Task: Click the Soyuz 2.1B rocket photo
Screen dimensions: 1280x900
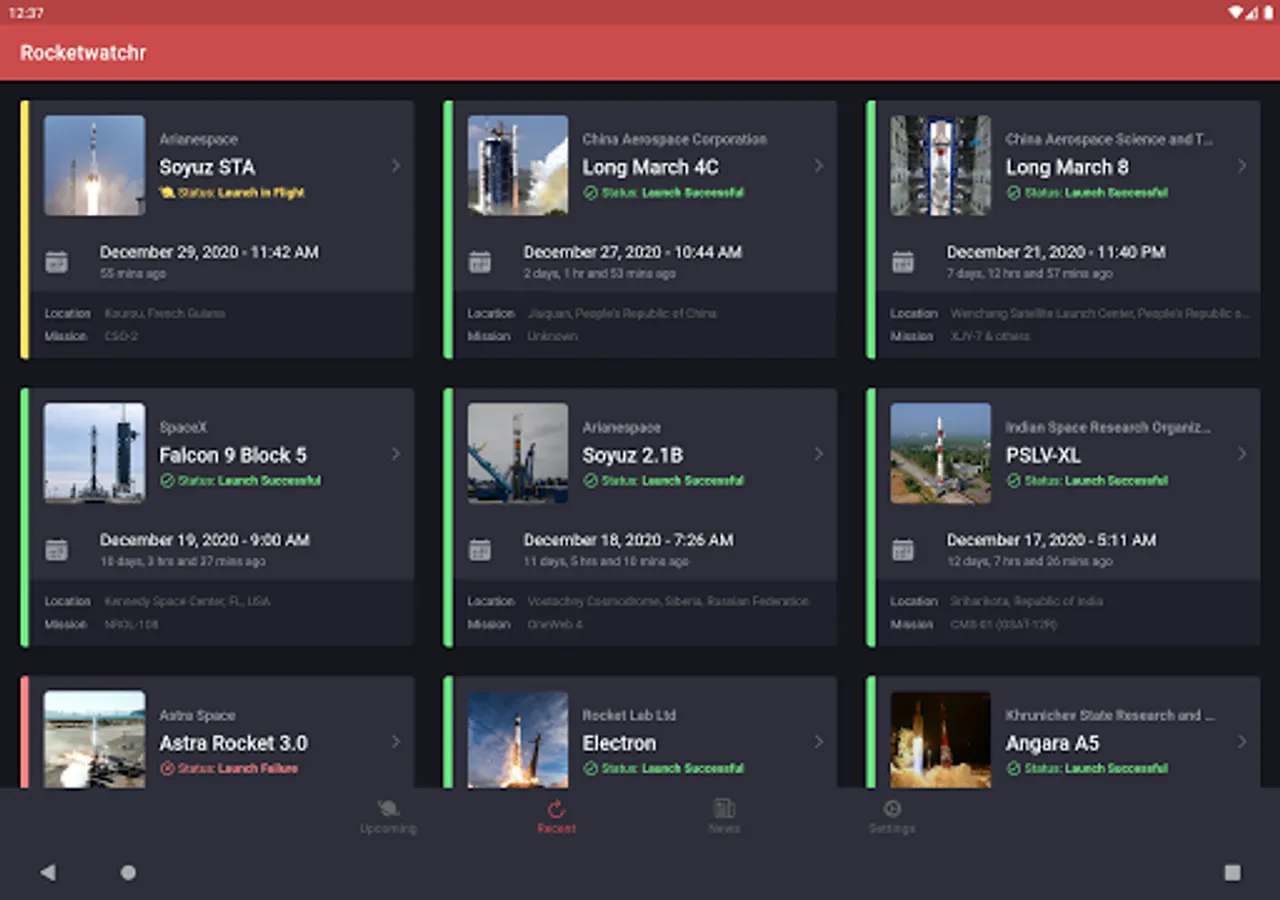Action: [x=518, y=453]
